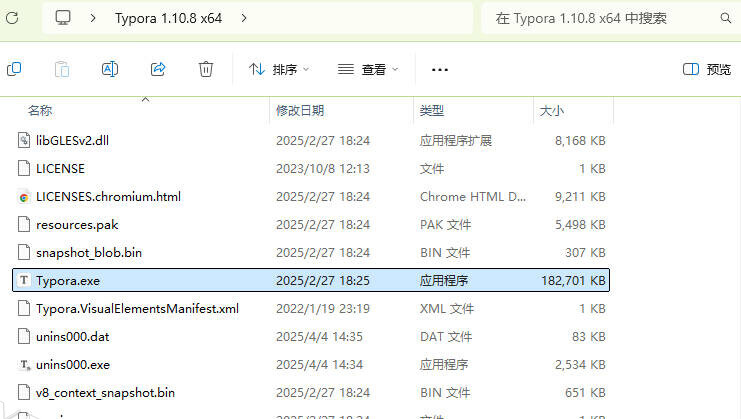The image size is (741, 419).
Task: Open the 排序 sort dropdown
Action: (279, 69)
